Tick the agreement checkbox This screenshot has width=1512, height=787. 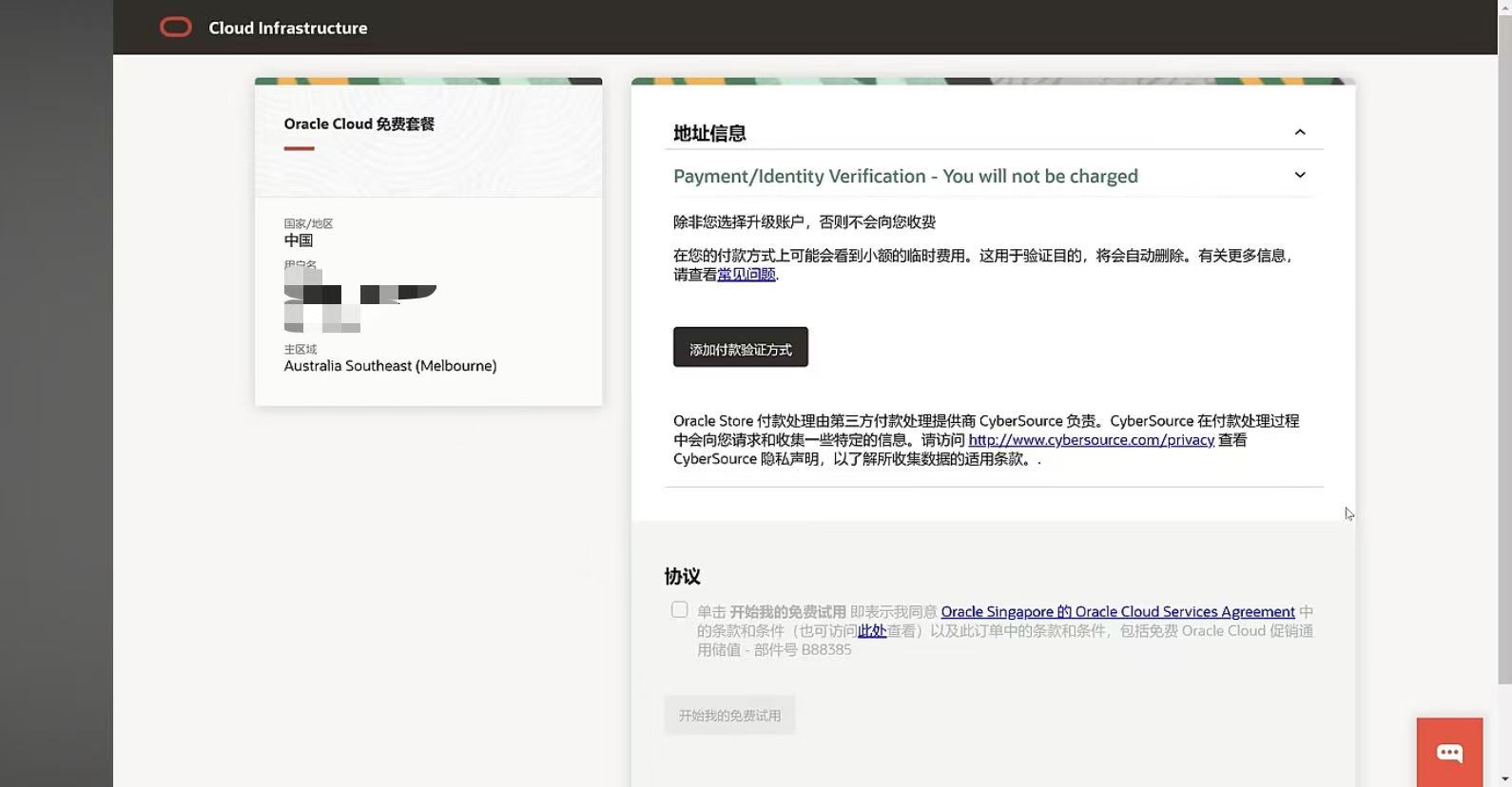tap(679, 610)
